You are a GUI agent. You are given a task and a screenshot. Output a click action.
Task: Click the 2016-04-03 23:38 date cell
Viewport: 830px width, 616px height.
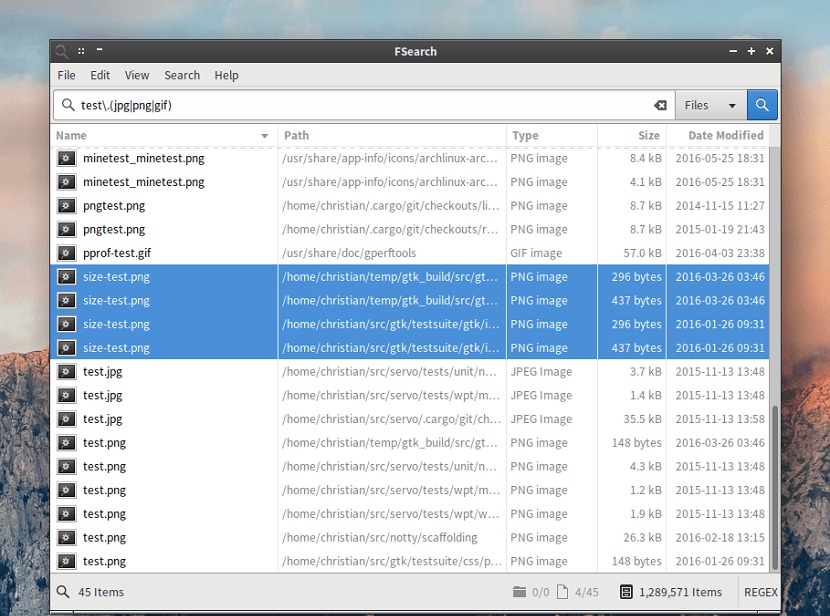point(720,253)
